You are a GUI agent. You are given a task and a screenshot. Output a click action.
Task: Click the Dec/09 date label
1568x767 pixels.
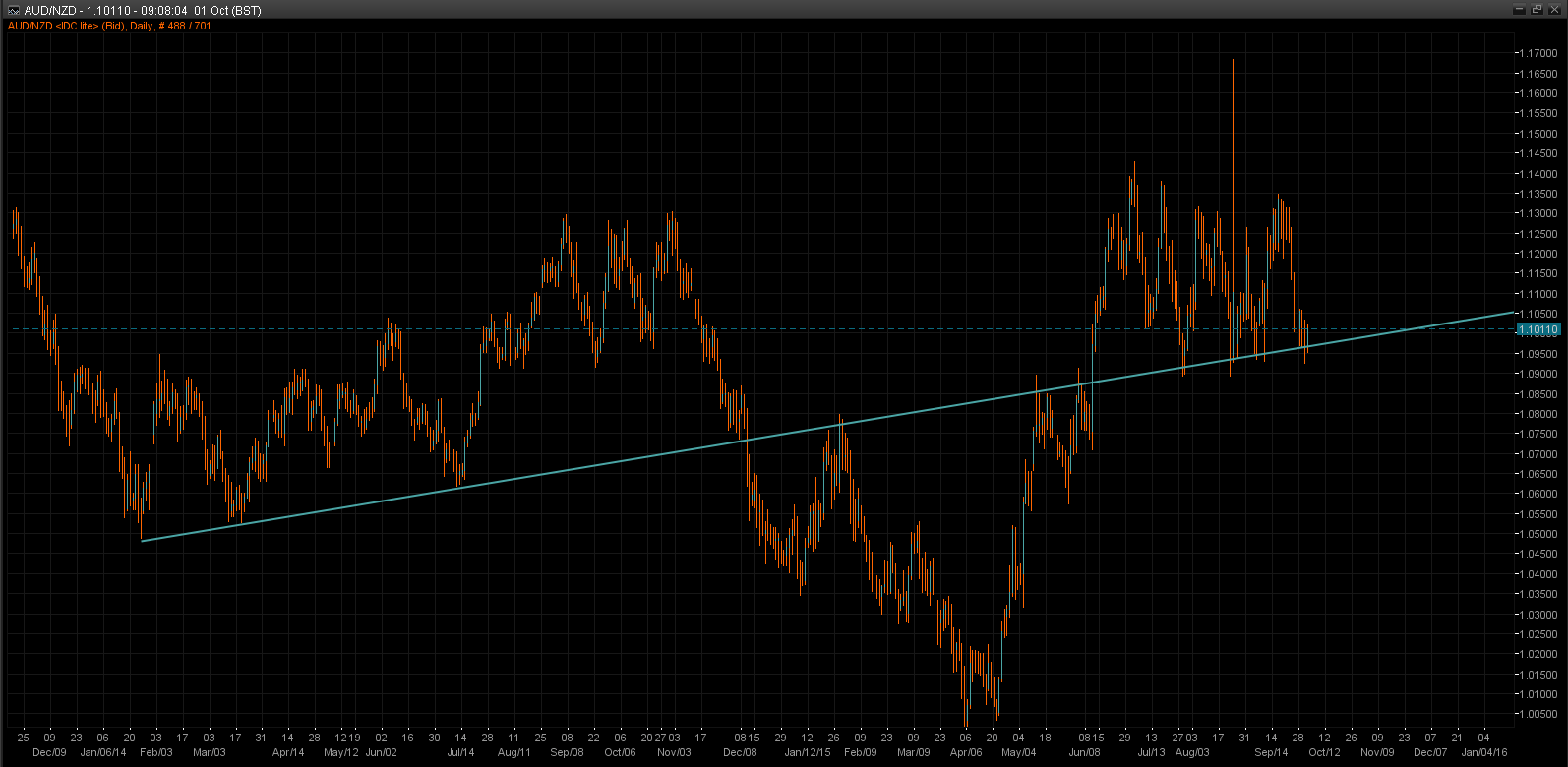tap(49, 752)
